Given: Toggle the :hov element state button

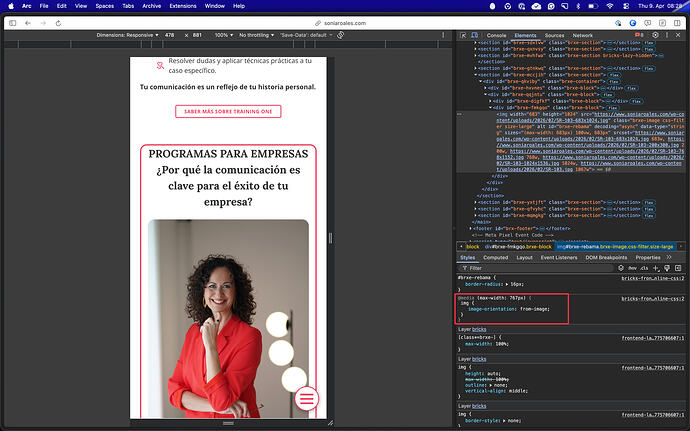Looking at the screenshot, I should (632, 268).
